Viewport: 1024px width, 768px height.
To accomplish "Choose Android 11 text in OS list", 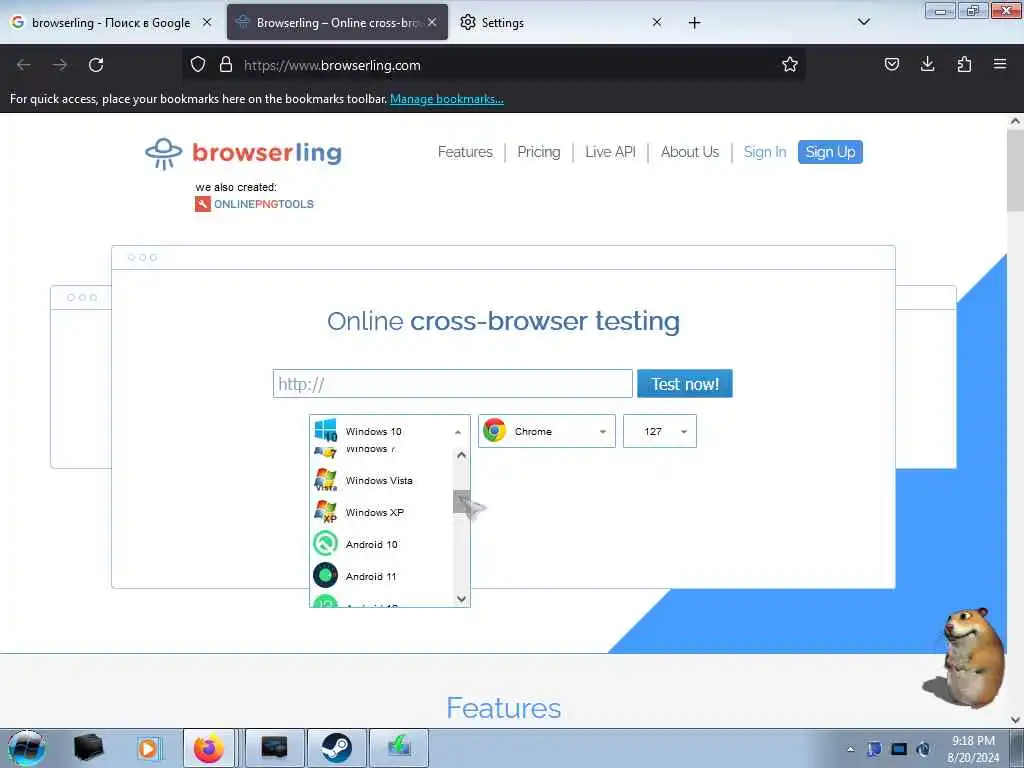I will (x=371, y=576).
